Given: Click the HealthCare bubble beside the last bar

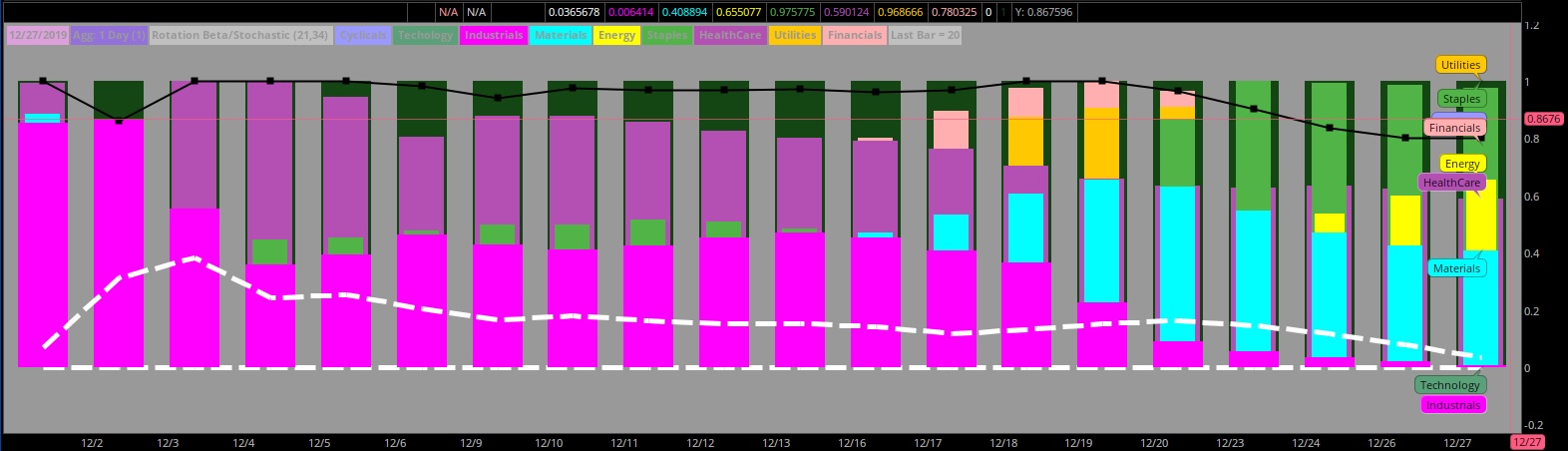Looking at the screenshot, I should coord(1451,183).
